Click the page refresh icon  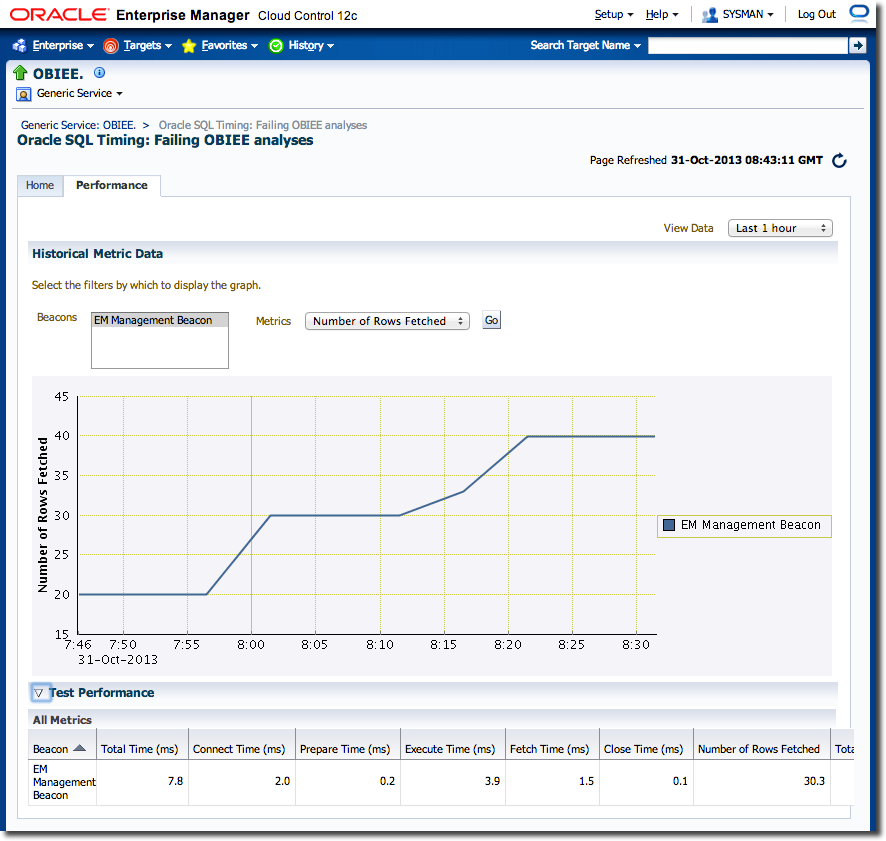[x=839, y=161]
